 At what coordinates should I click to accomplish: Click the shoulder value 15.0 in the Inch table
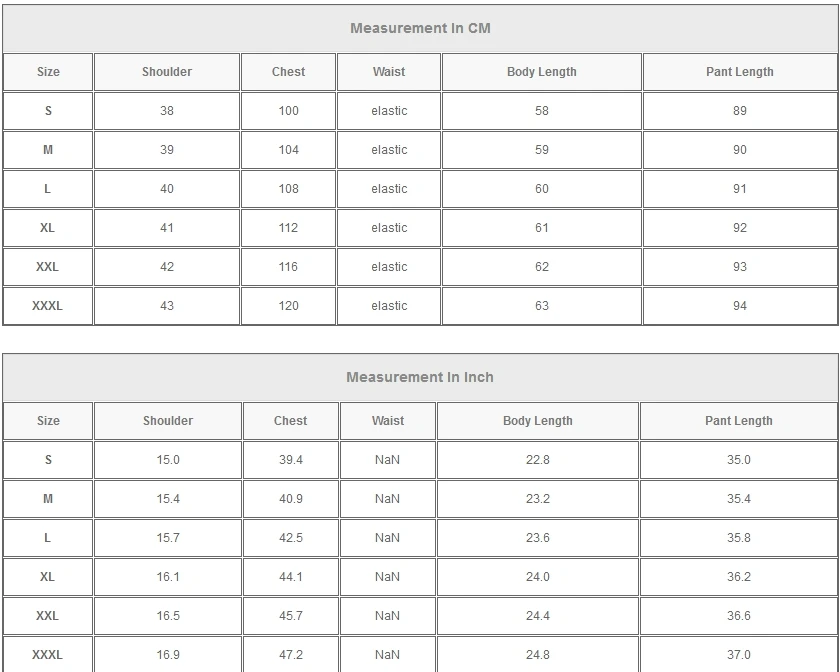pyautogui.click(x=168, y=460)
